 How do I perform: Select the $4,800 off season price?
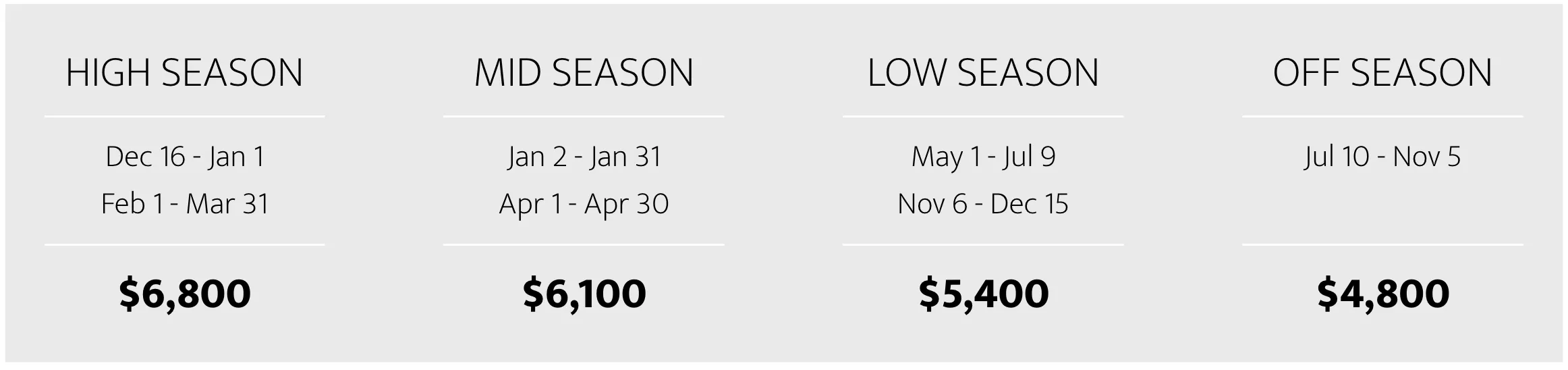[1382, 294]
